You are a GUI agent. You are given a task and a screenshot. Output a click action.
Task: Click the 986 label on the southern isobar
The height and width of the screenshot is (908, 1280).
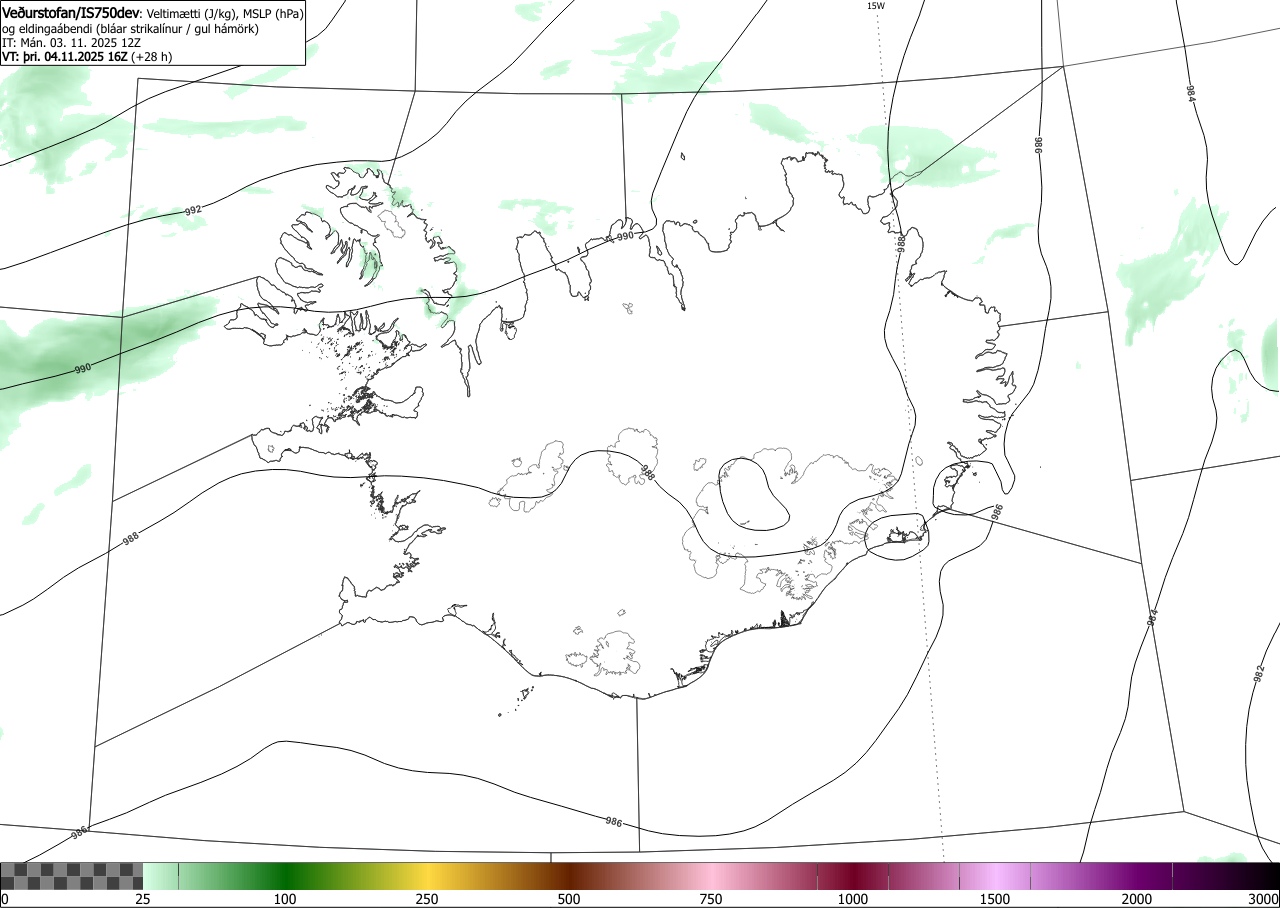[614, 822]
